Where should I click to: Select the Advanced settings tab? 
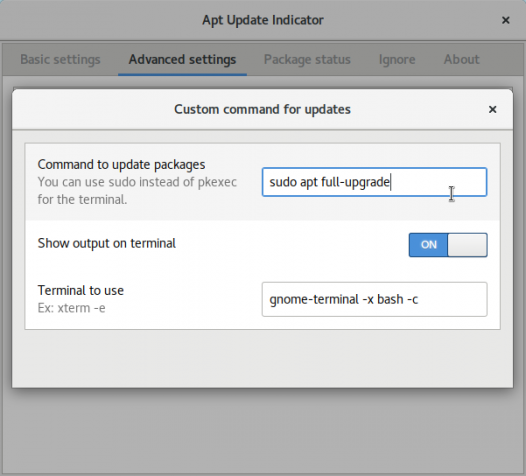coord(182,59)
